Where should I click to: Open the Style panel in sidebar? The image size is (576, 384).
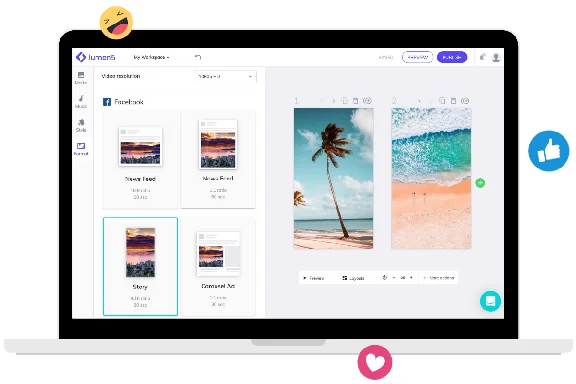click(x=81, y=125)
